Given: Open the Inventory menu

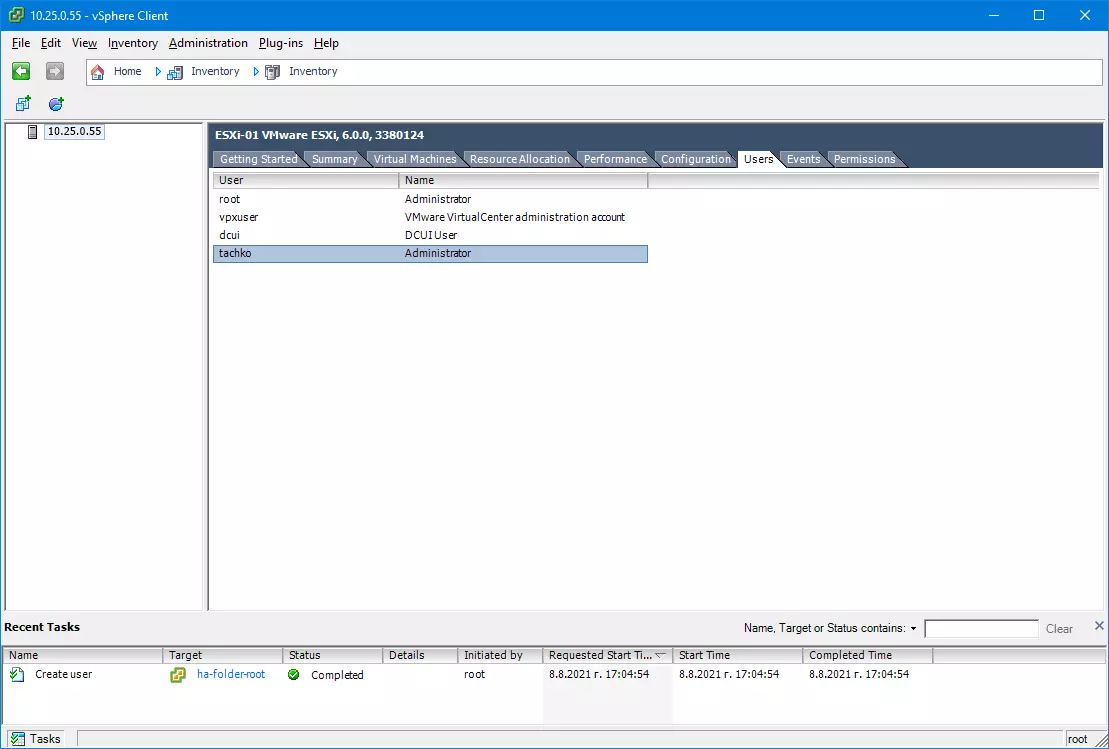Looking at the screenshot, I should pos(133,43).
